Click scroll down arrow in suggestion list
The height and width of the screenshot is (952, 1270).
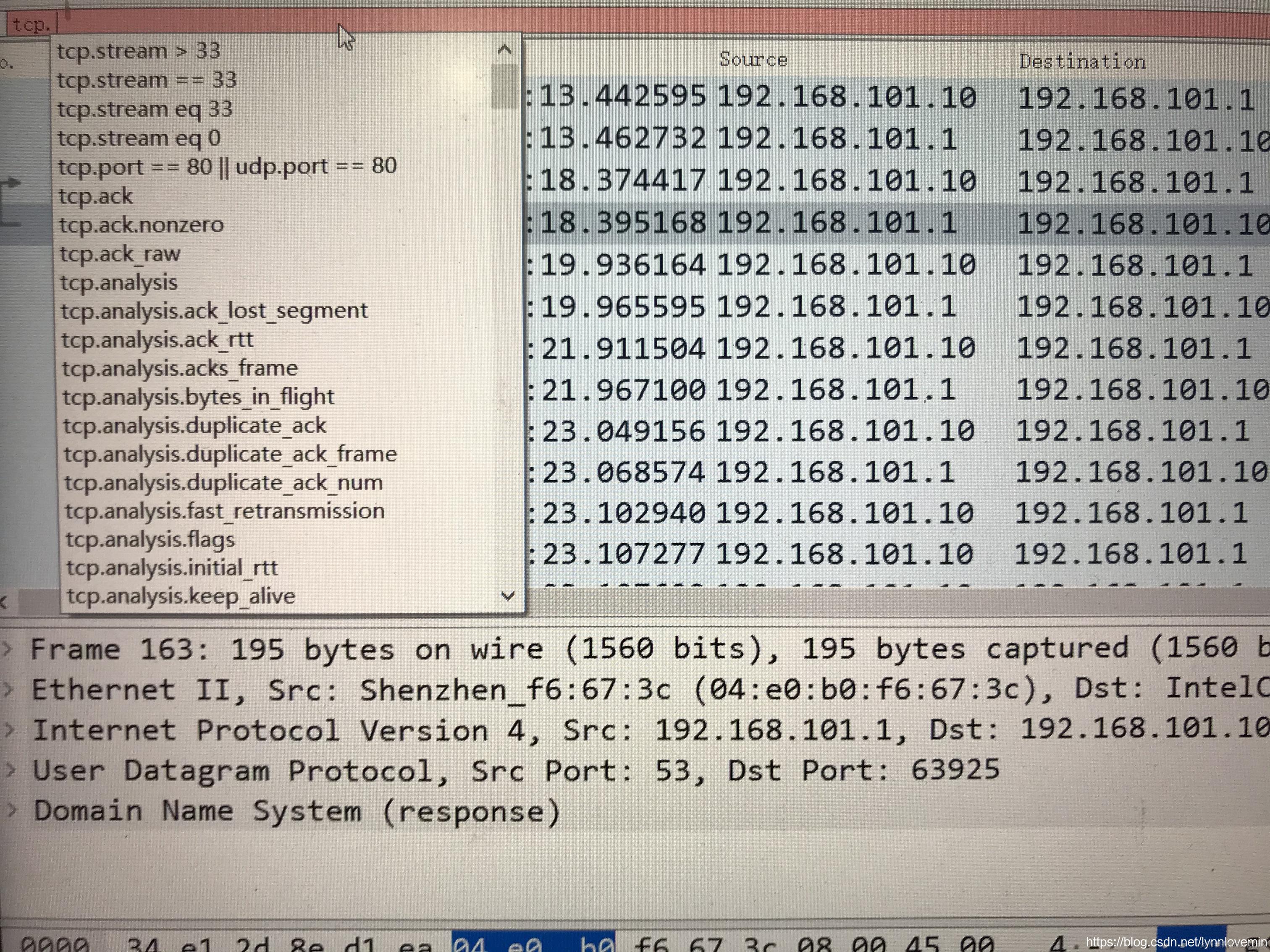tap(508, 596)
